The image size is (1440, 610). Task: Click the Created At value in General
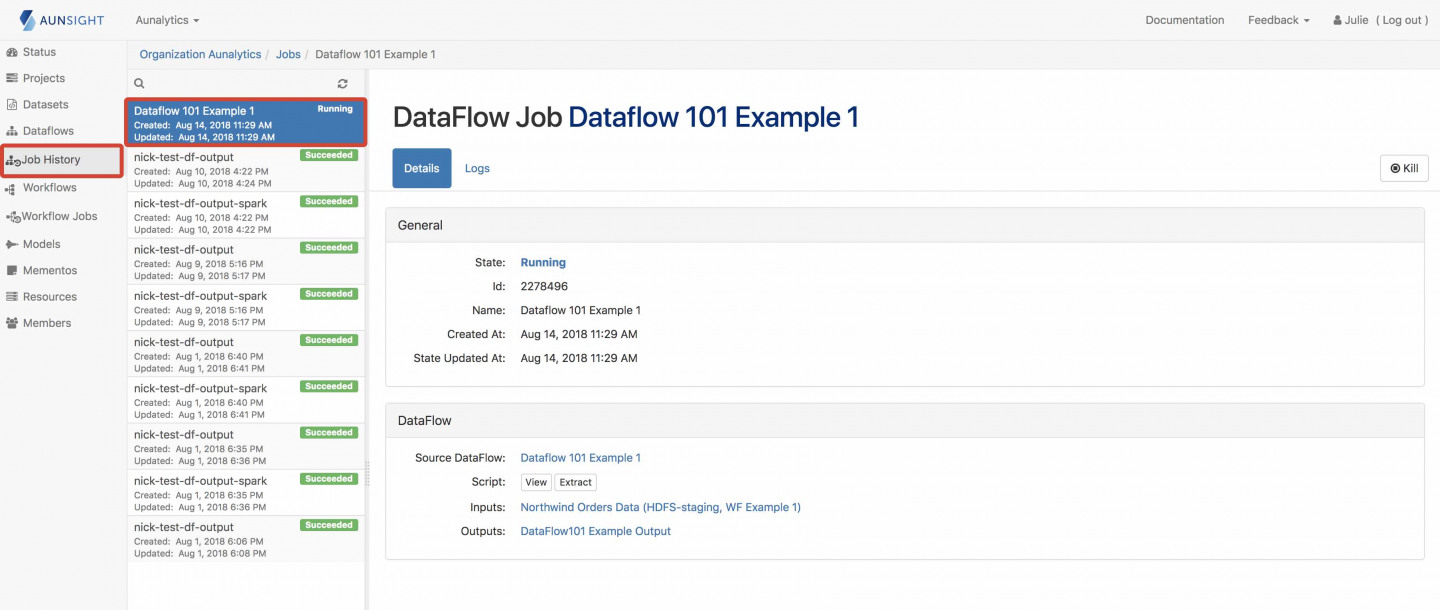point(579,334)
